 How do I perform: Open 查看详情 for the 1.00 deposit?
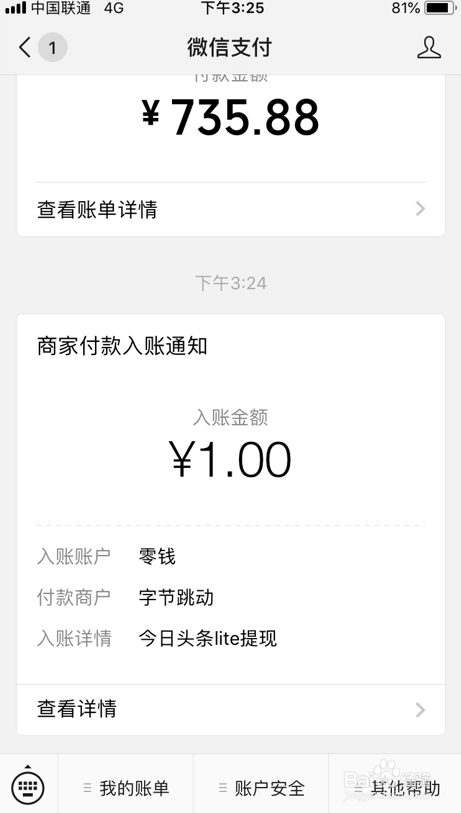(x=231, y=709)
